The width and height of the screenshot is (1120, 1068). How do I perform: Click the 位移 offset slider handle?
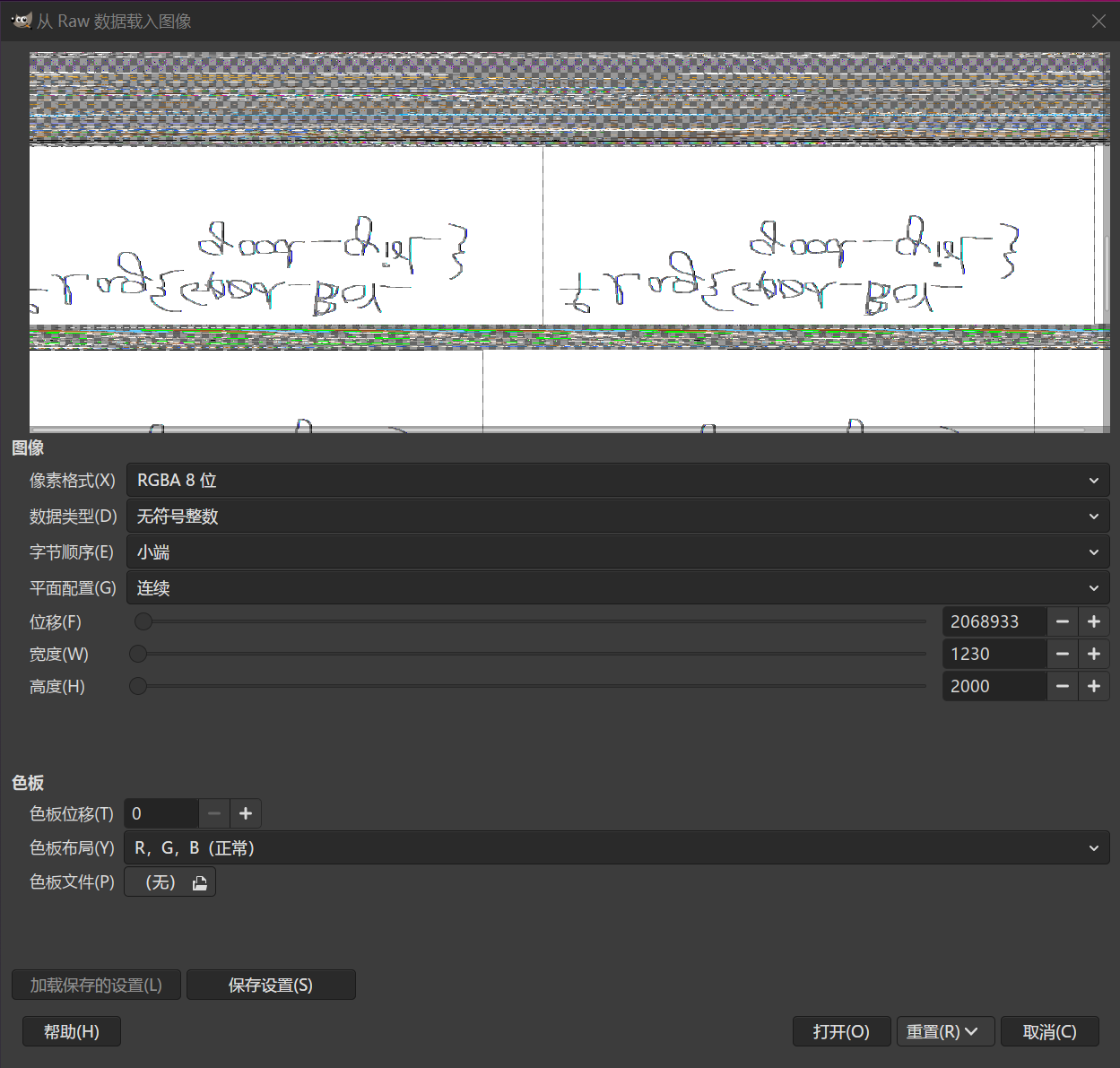click(x=143, y=621)
